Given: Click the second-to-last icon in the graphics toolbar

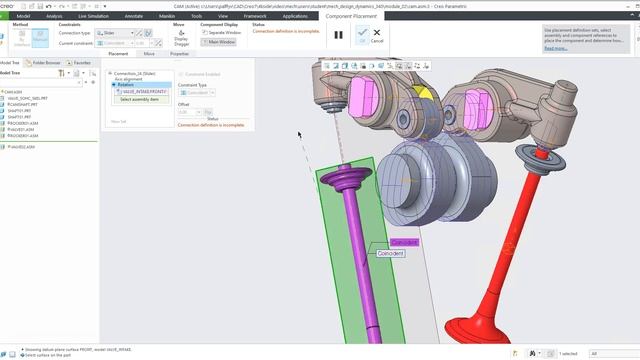Looking at the screenshot, I should click(417, 66).
